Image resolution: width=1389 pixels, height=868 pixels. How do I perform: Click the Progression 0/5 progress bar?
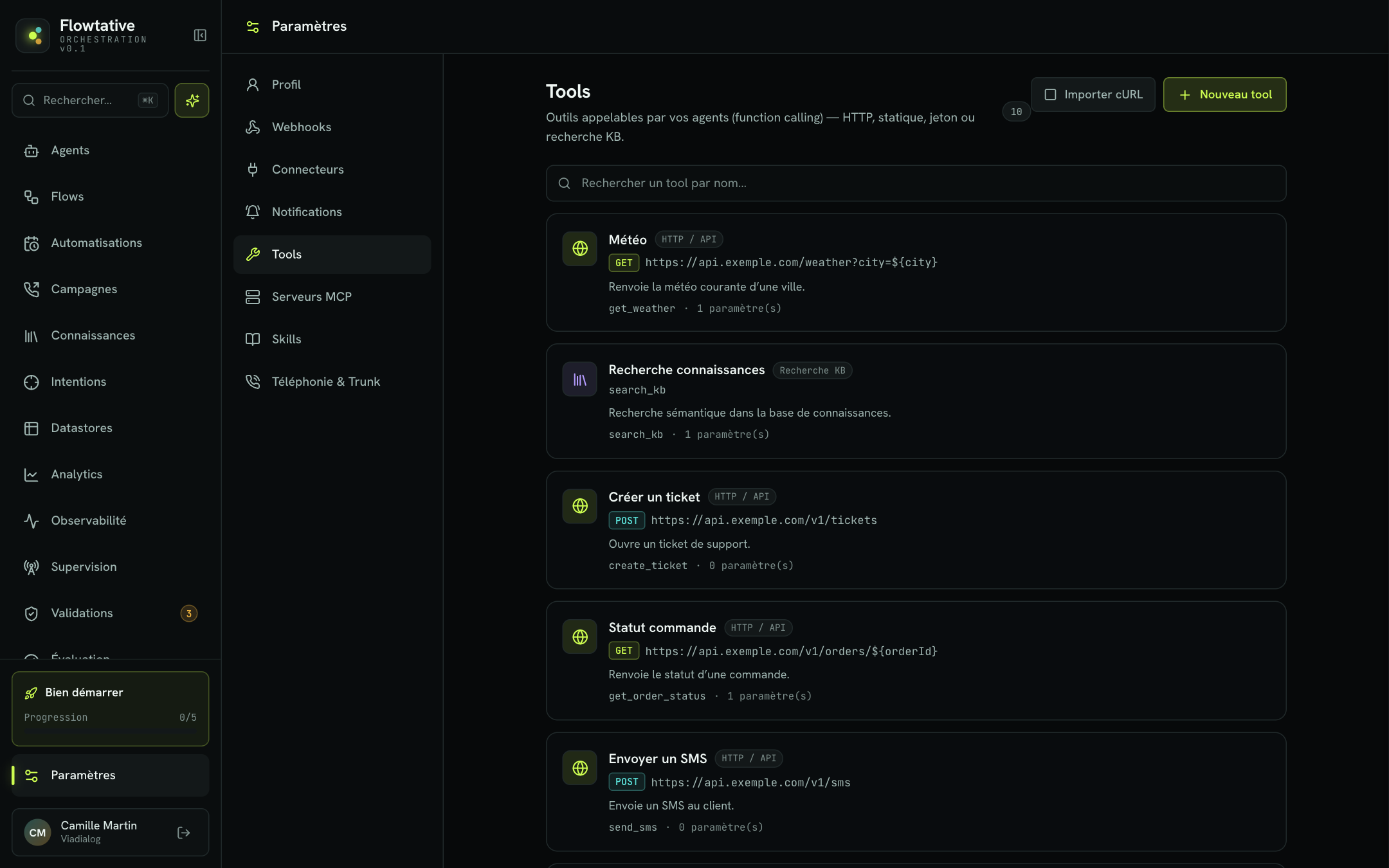tap(110, 730)
